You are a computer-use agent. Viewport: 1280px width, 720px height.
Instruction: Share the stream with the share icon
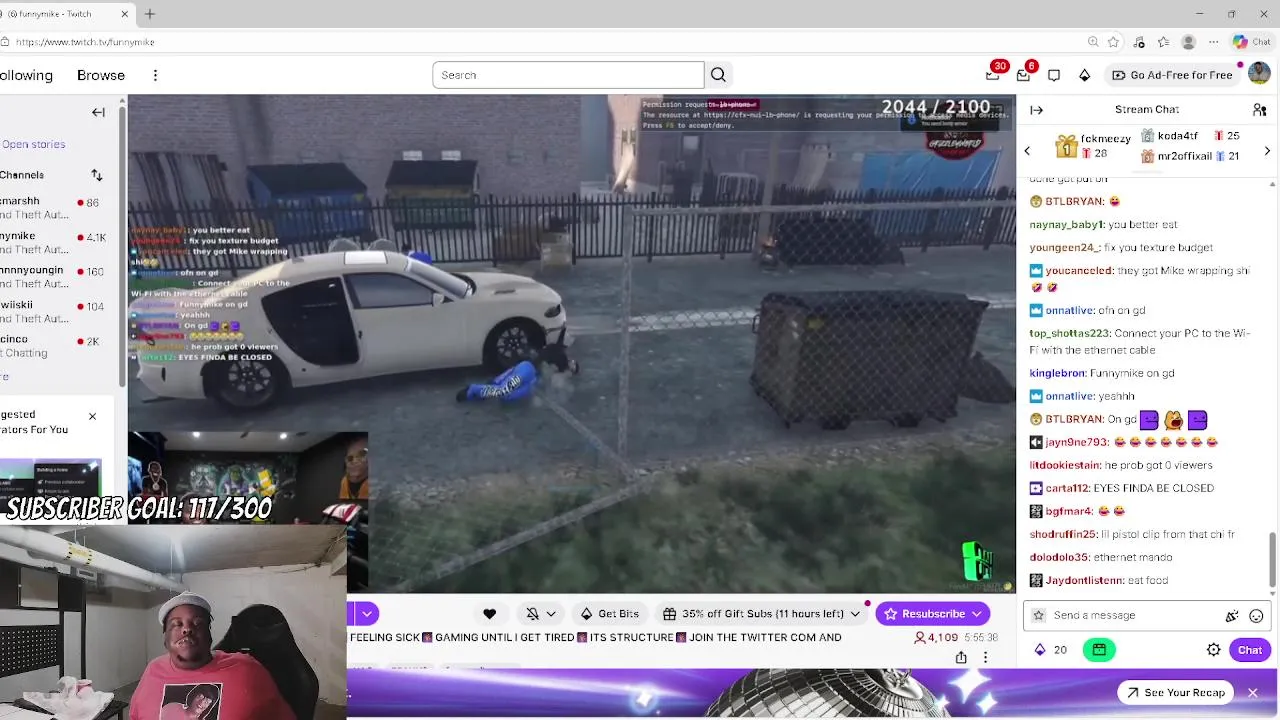click(x=961, y=657)
